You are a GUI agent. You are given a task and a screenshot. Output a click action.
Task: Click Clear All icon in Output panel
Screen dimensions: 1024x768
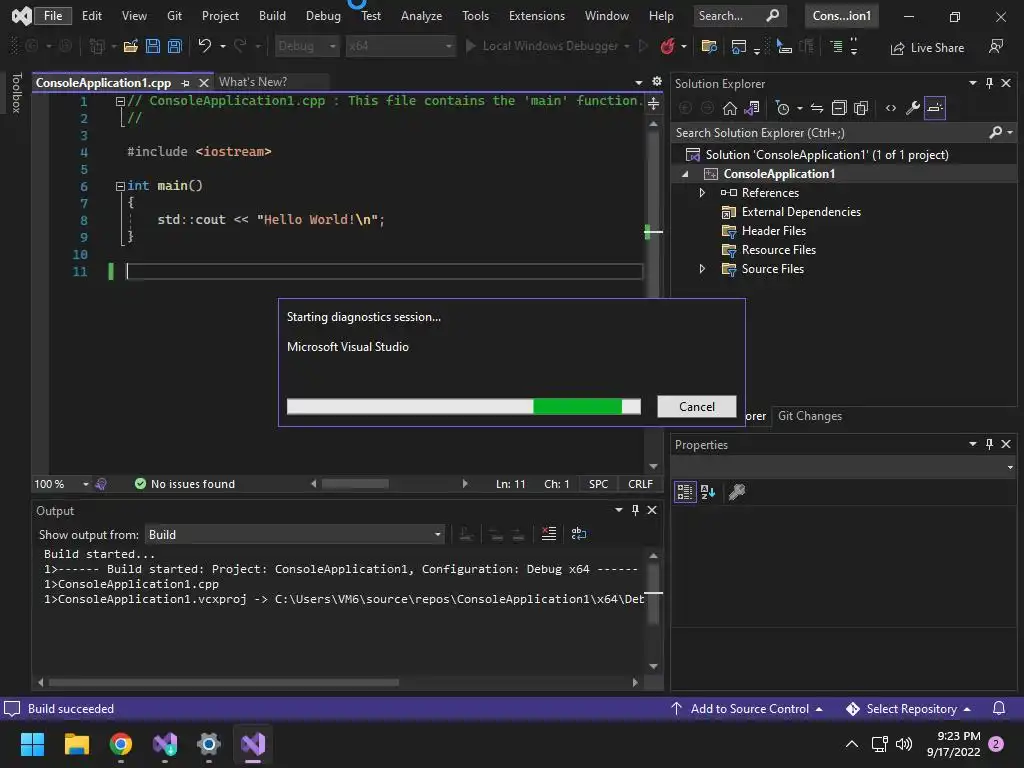(549, 534)
